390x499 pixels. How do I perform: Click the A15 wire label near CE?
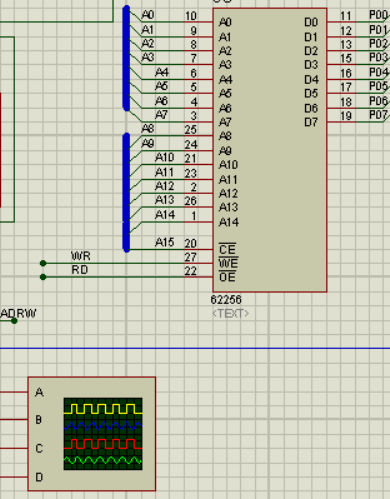165,242
